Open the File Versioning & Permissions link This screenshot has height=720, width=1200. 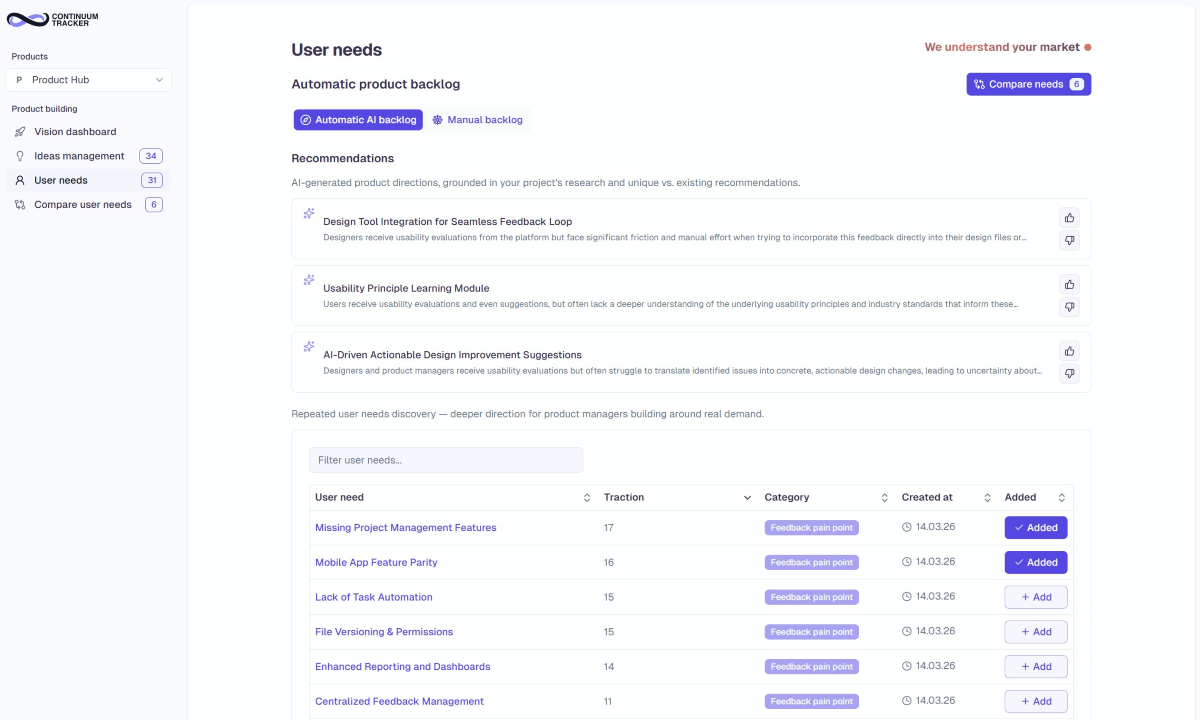click(384, 632)
